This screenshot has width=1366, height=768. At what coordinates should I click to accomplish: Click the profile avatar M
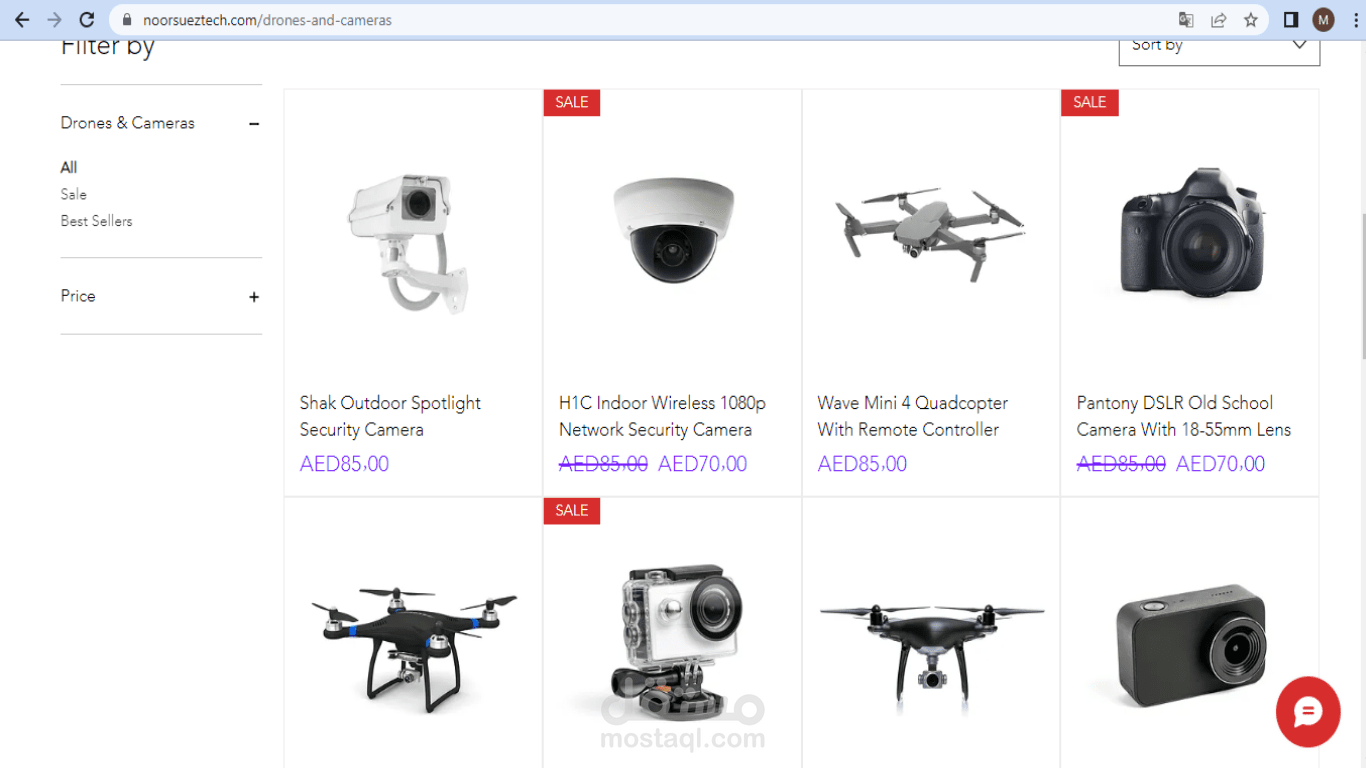(1324, 20)
